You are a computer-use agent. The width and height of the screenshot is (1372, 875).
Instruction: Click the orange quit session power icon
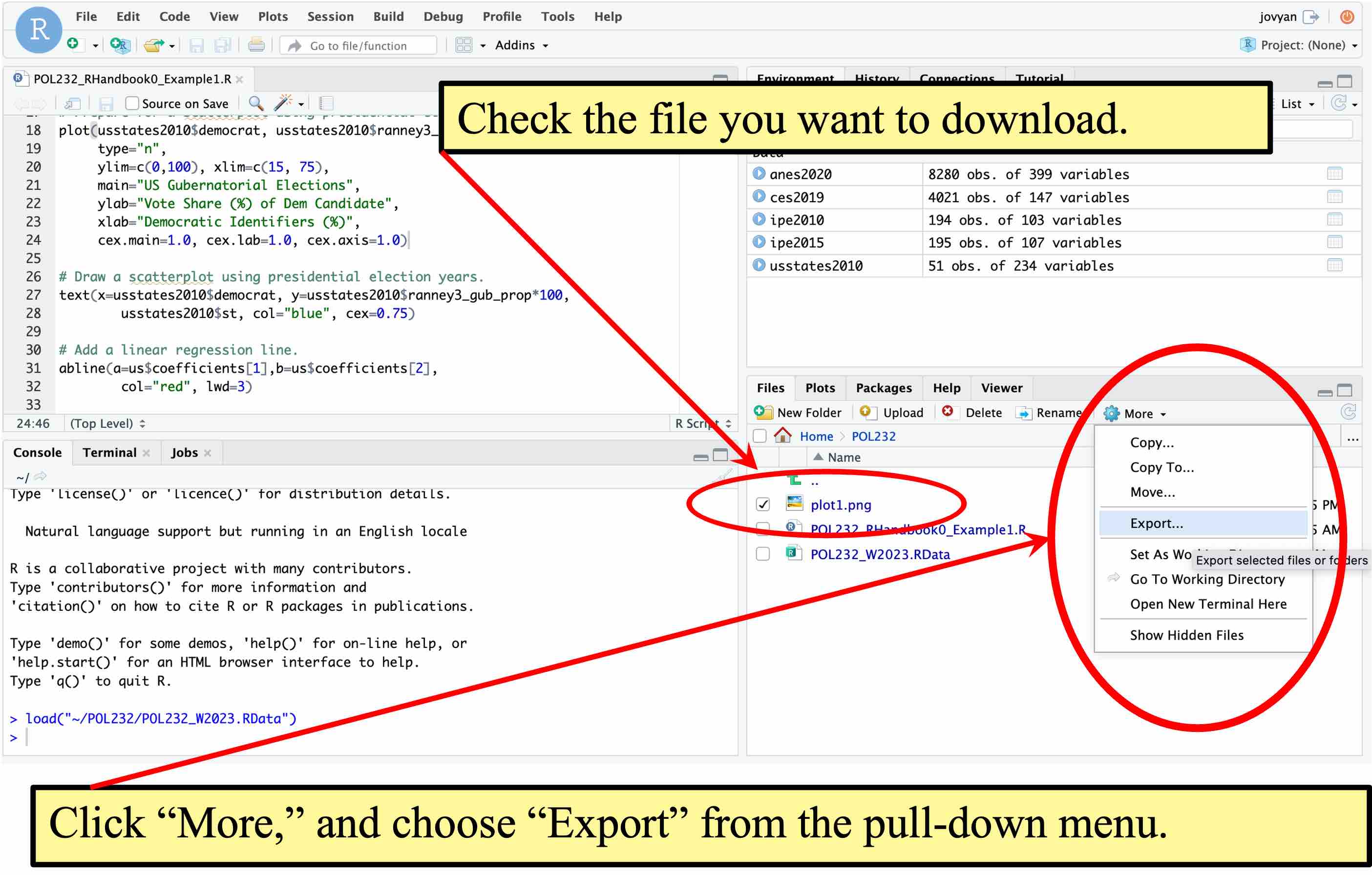[x=1347, y=17]
